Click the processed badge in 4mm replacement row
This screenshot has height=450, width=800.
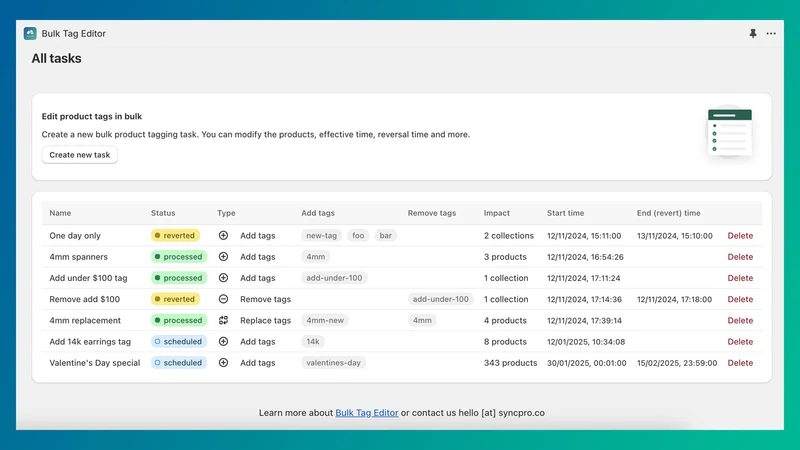(179, 320)
